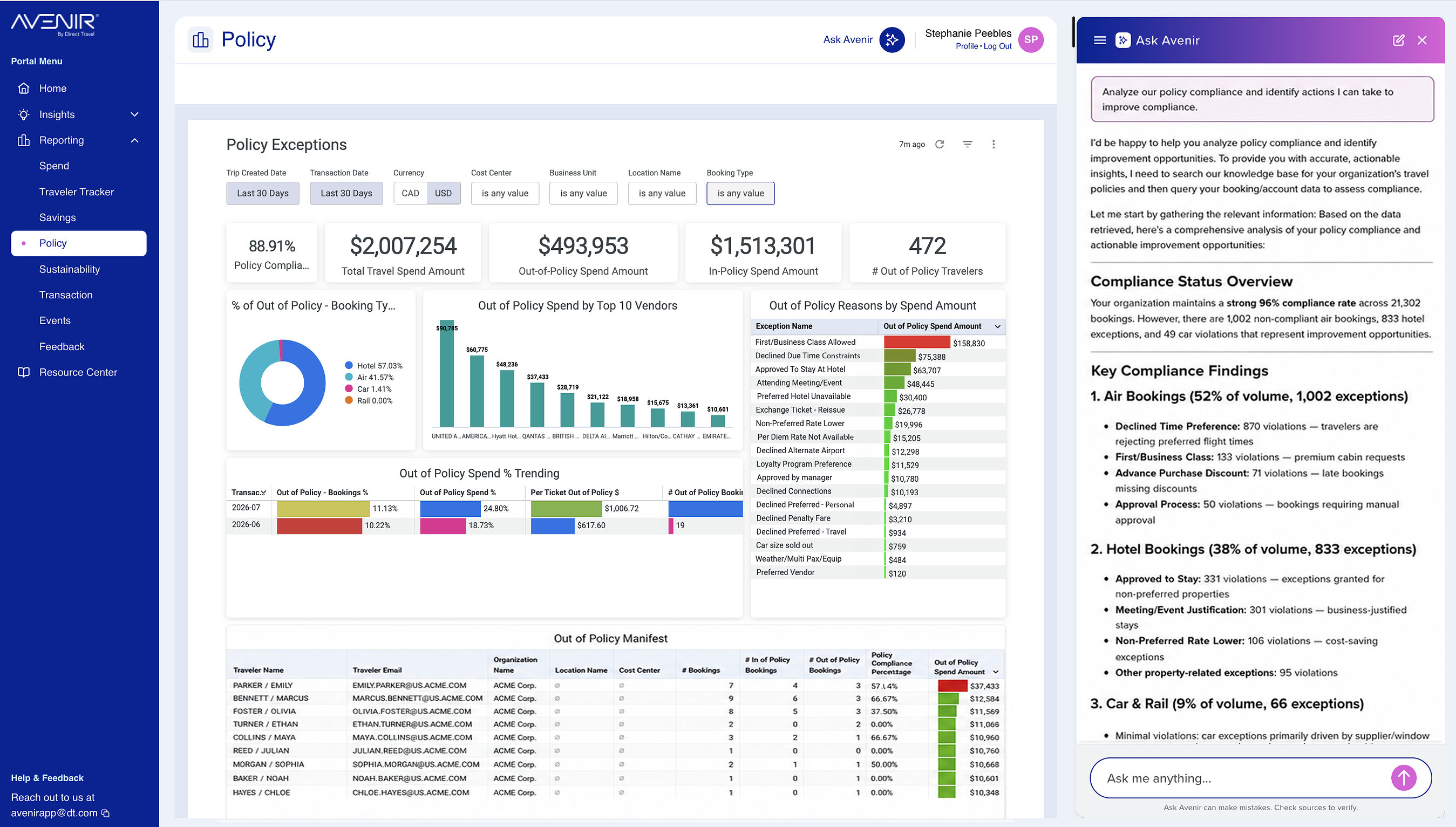Open the Profile link

(967, 46)
